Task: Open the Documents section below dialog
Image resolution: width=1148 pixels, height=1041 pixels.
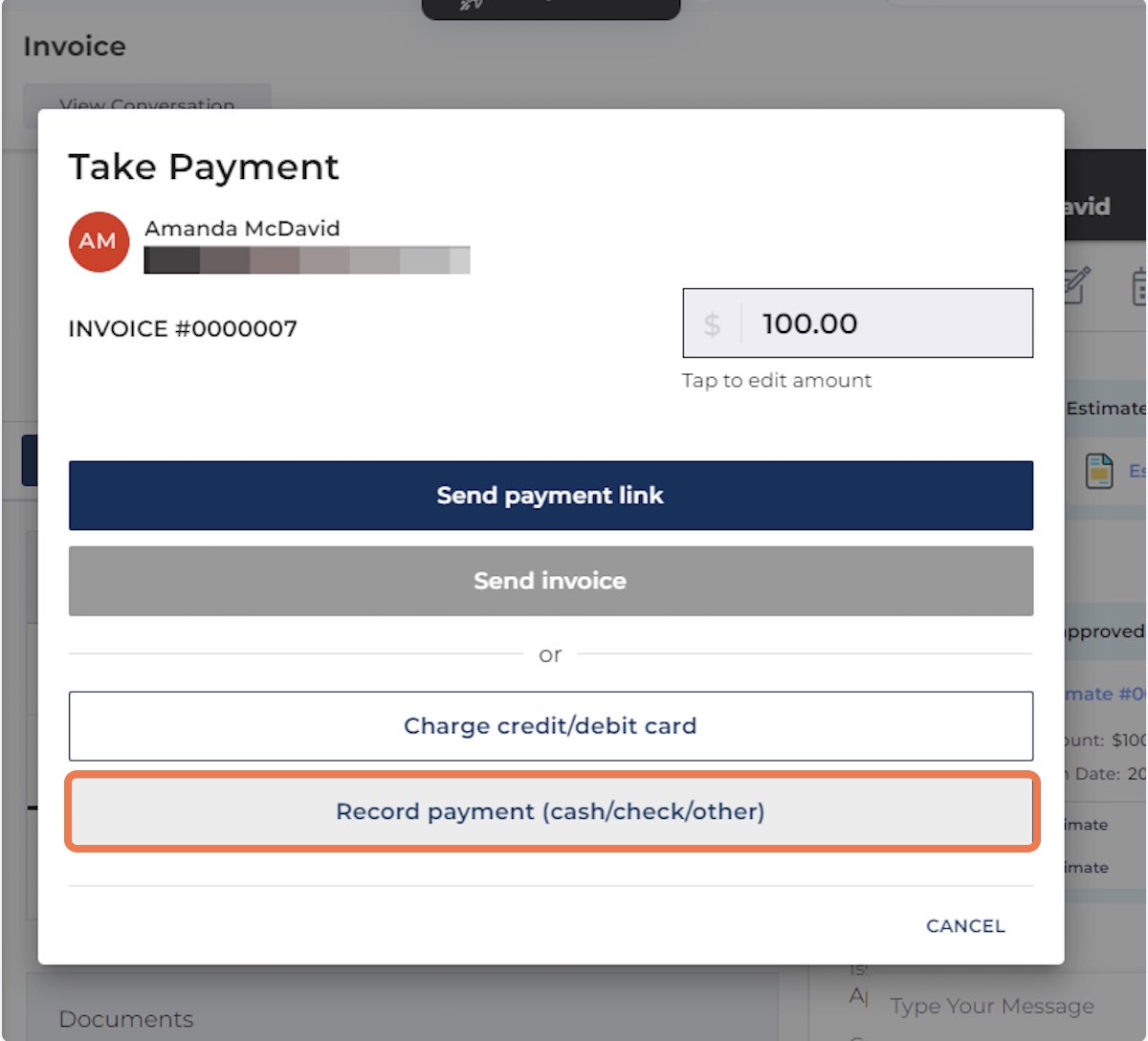Action: (x=125, y=1019)
